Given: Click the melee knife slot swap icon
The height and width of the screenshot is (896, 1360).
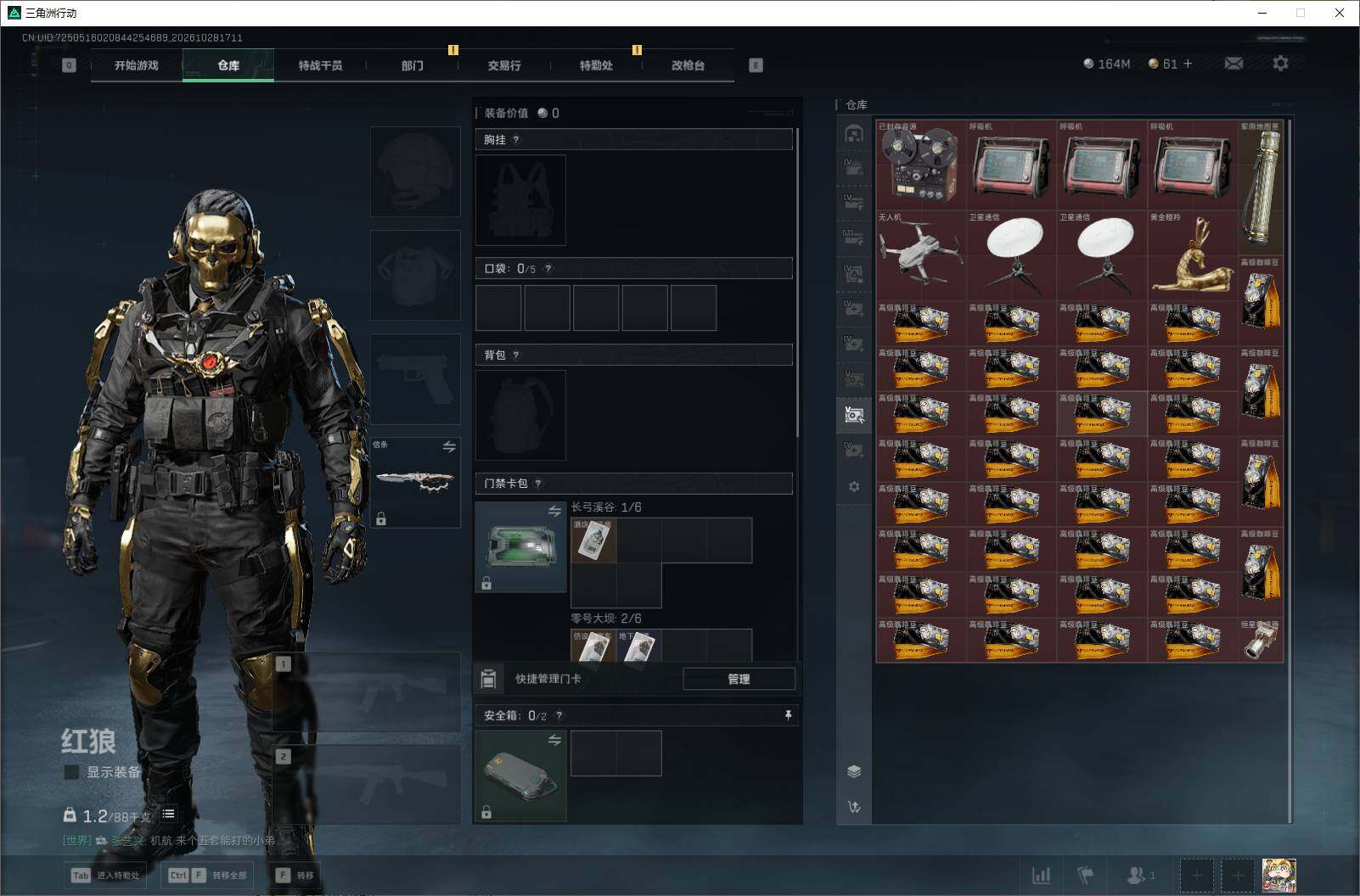Looking at the screenshot, I should click(449, 446).
